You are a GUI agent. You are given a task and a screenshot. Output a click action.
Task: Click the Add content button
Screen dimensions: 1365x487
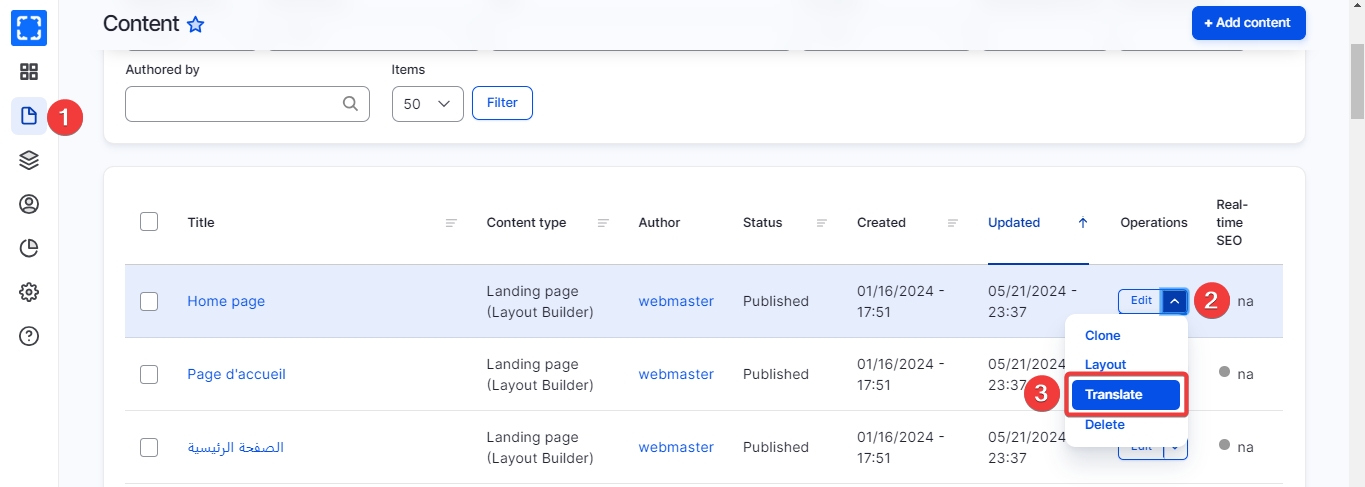pyautogui.click(x=1248, y=23)
